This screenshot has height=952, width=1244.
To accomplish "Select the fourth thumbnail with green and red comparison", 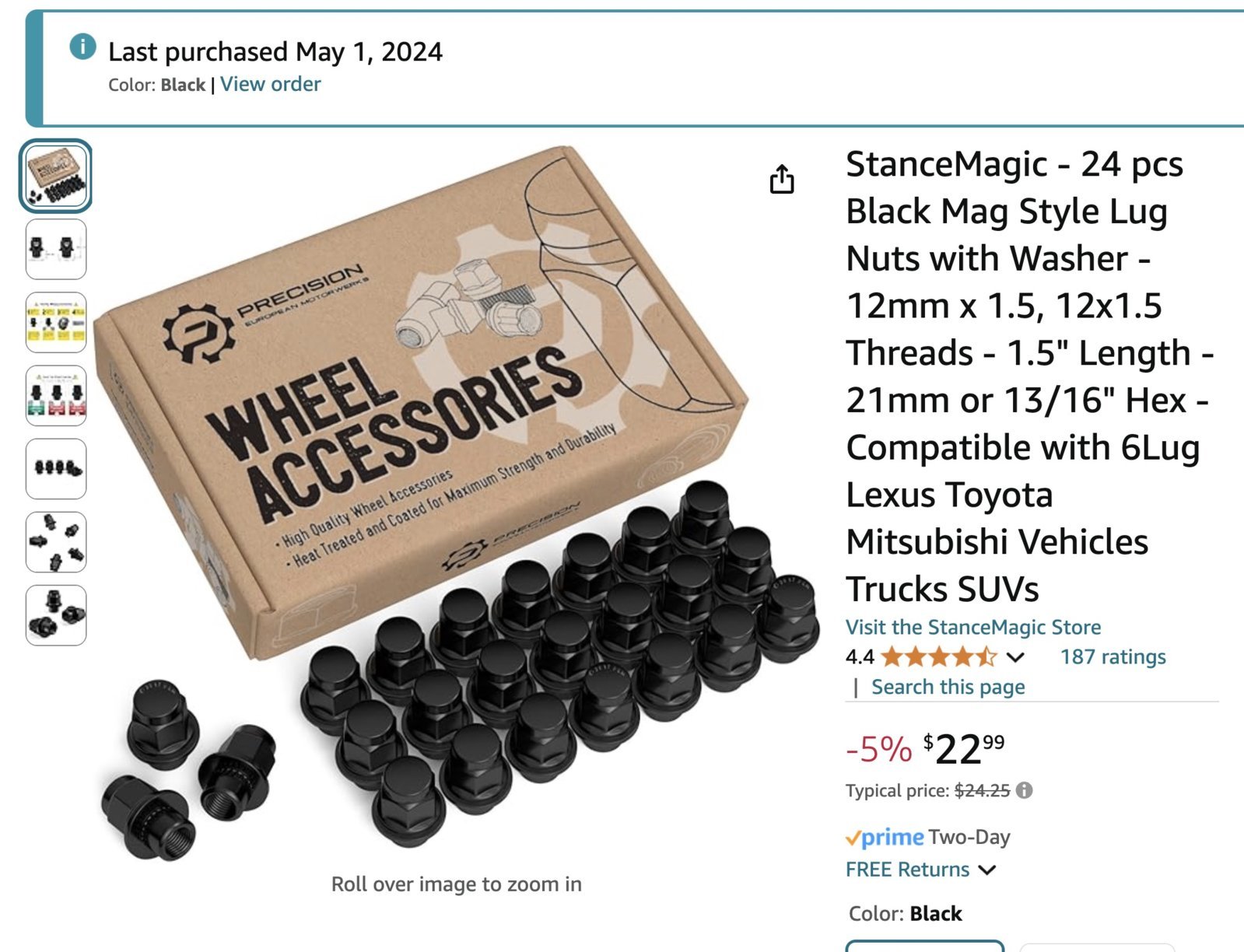I will point(56,395).
